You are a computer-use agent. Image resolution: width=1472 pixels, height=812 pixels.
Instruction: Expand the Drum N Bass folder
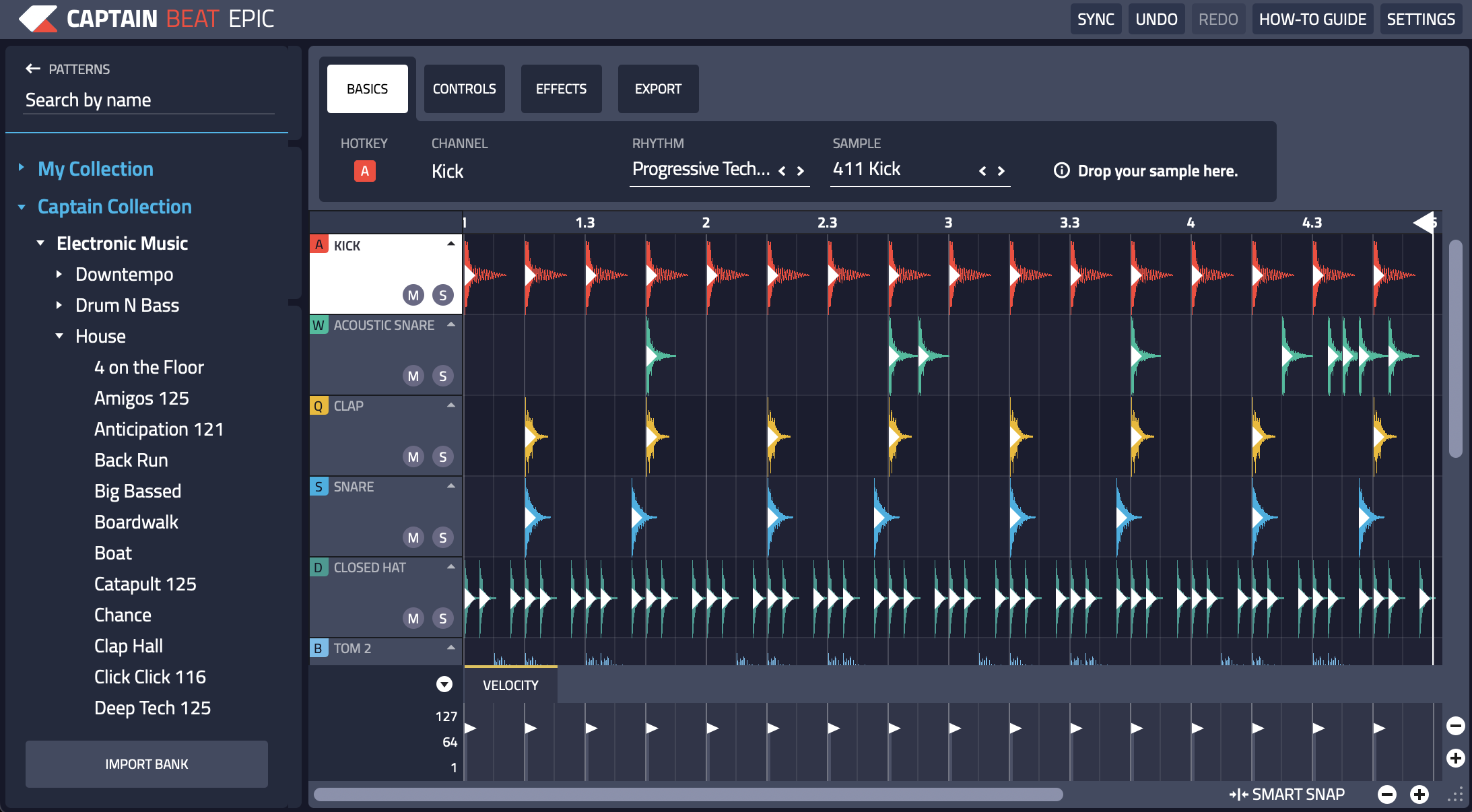(59, 305)
